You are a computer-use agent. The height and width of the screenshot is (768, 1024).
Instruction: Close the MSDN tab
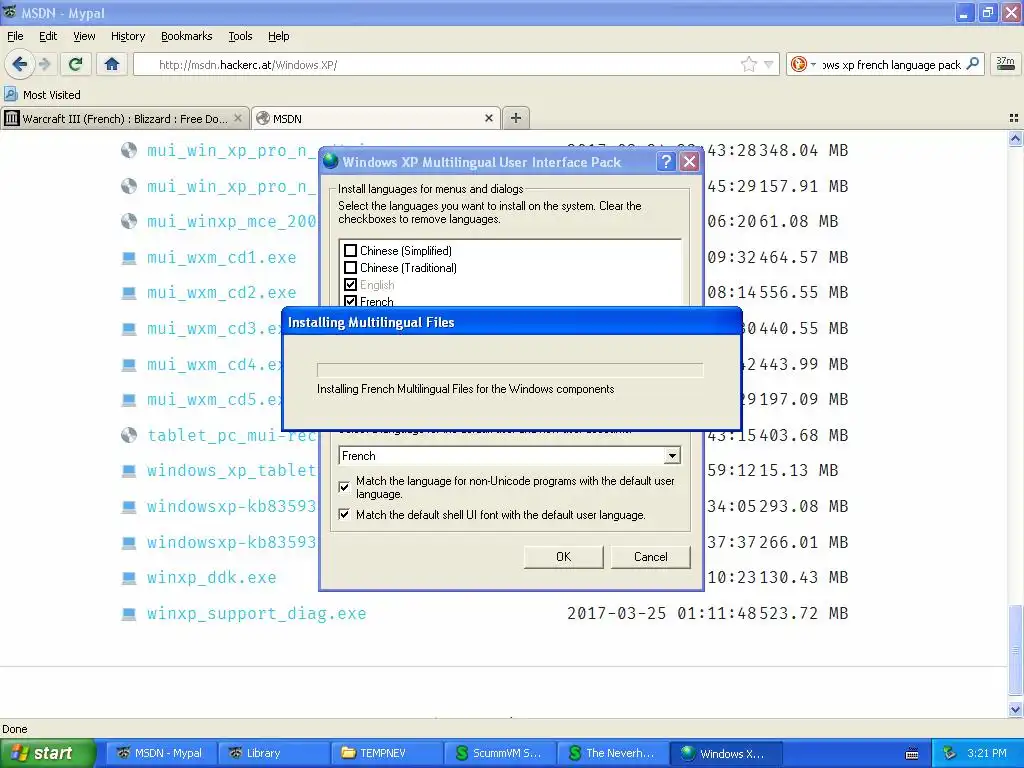(x=488, y=118)
